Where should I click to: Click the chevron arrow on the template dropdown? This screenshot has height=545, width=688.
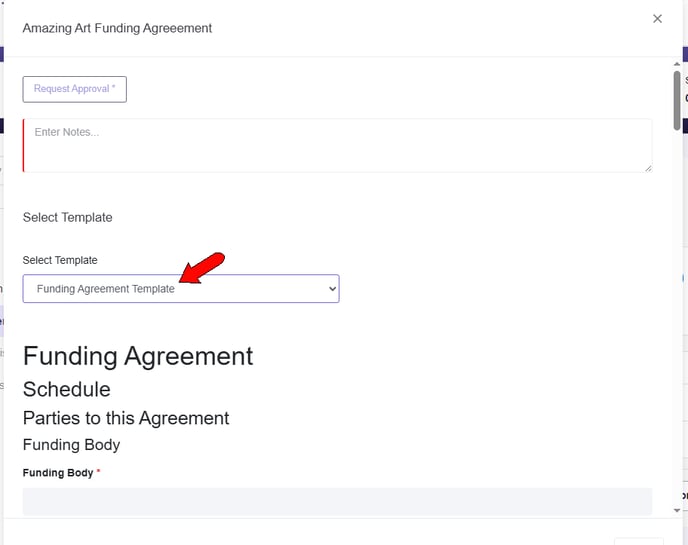(332, 289)
